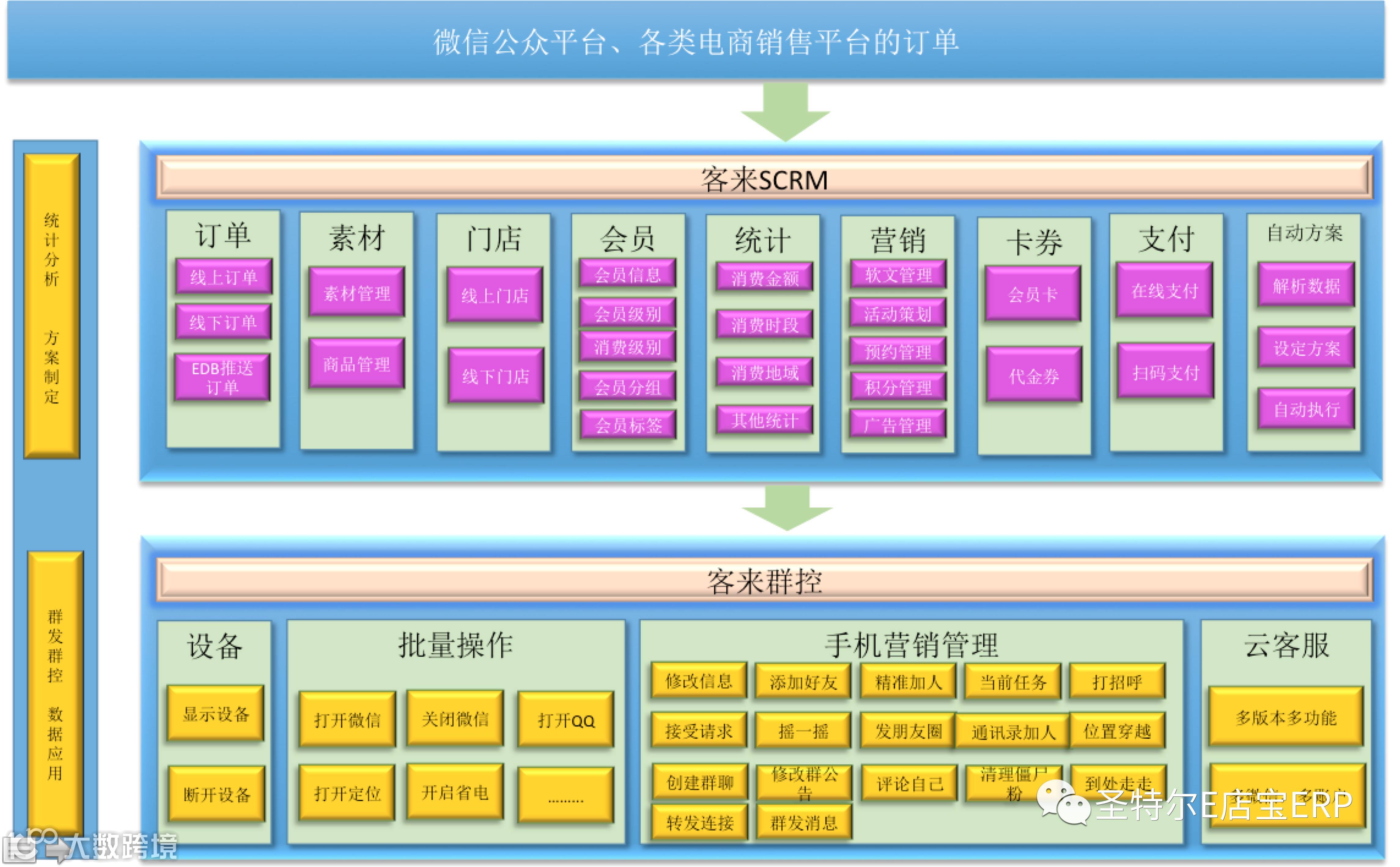Open the 线下门店 item

click(x=495, y=376)
